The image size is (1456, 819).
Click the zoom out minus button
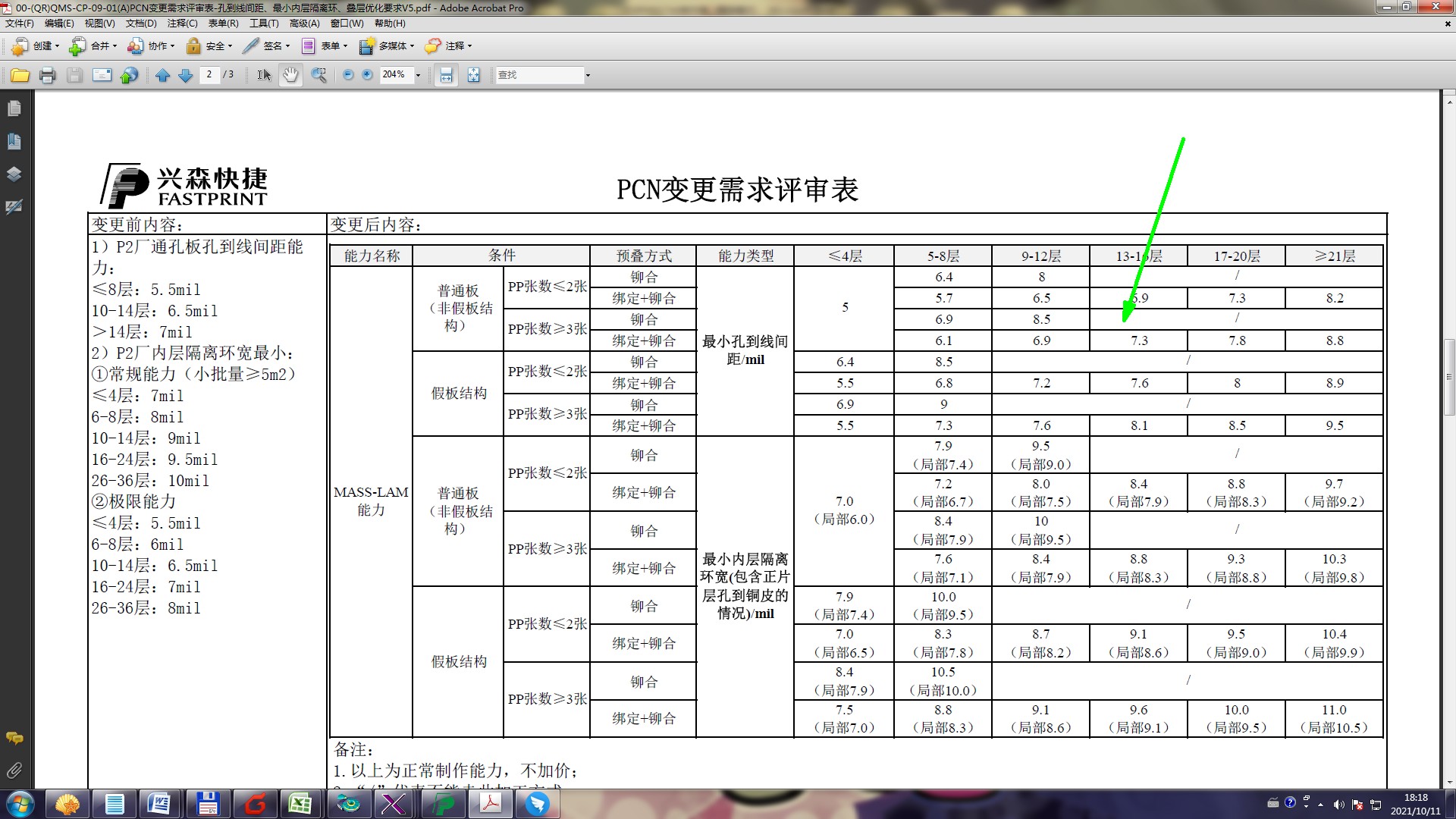(348, 75)
